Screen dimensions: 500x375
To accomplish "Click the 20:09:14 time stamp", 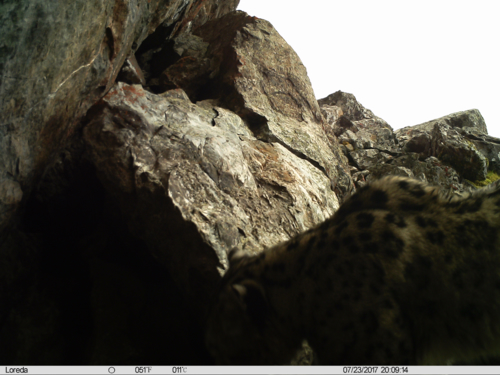I will 394,370.
